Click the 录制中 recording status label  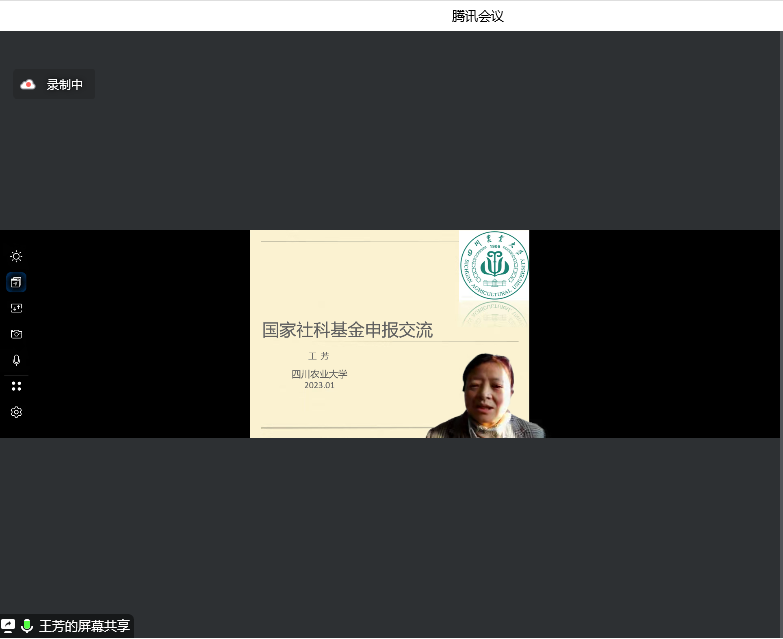pos(65,85)
